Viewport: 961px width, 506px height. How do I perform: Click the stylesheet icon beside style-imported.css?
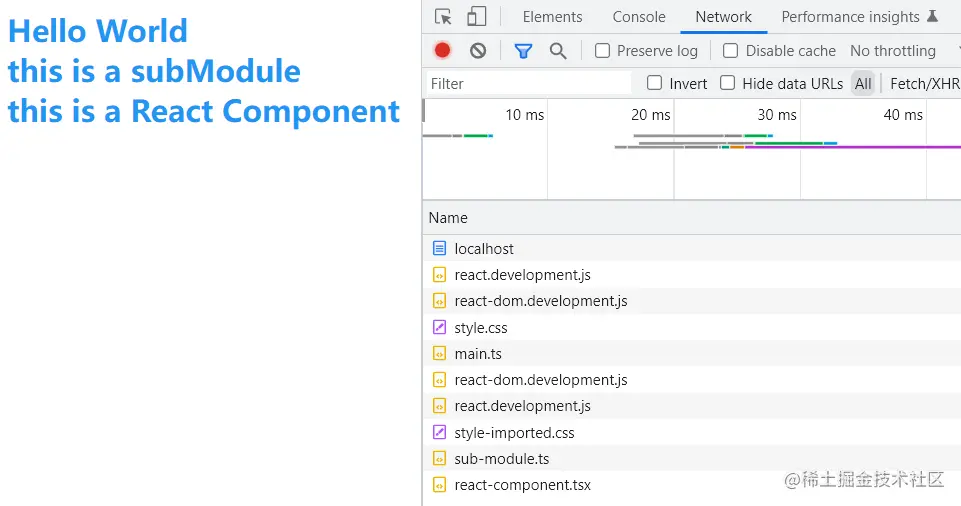coord(439,432)
